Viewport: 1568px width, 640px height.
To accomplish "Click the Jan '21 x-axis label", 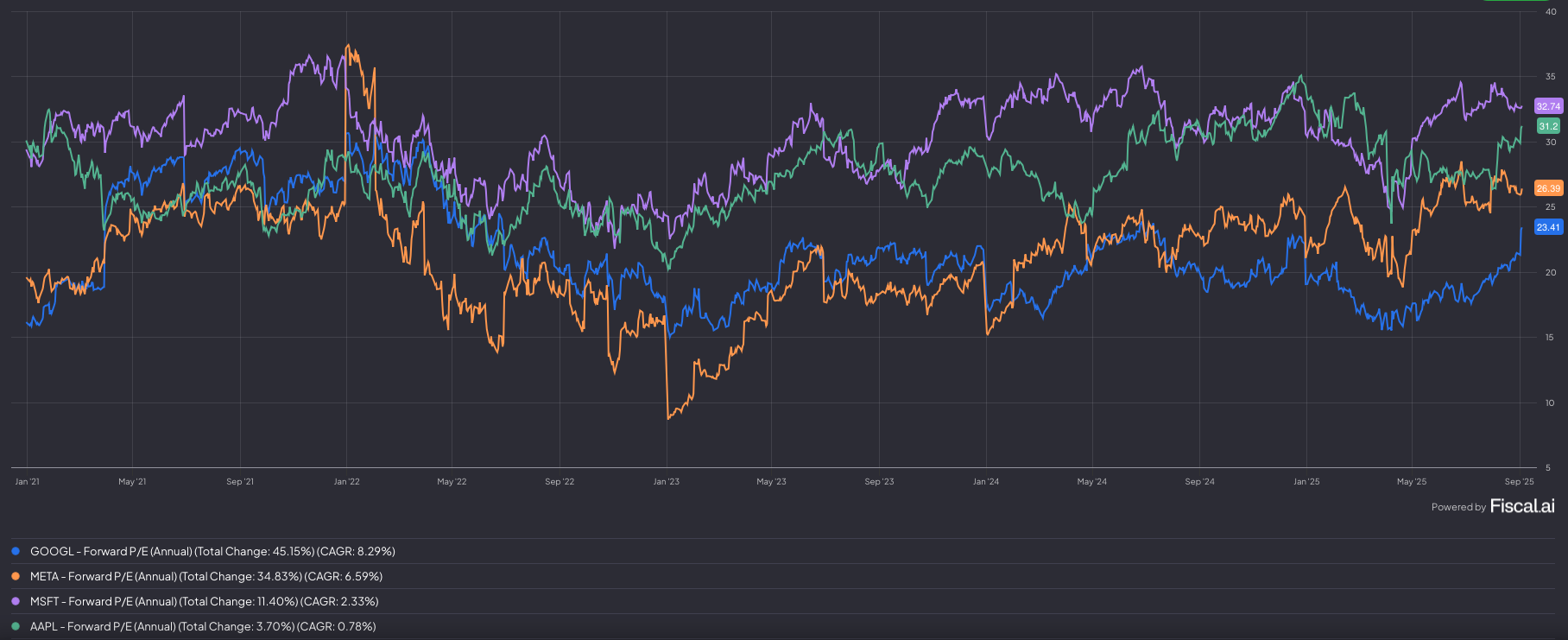I will coord(27,481).
